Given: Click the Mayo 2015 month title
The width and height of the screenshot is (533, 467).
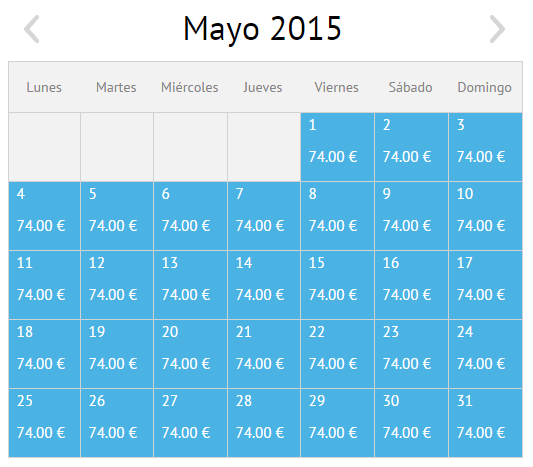Looking at the screenshot, I should pyautogui.click(x=262, y=29).
